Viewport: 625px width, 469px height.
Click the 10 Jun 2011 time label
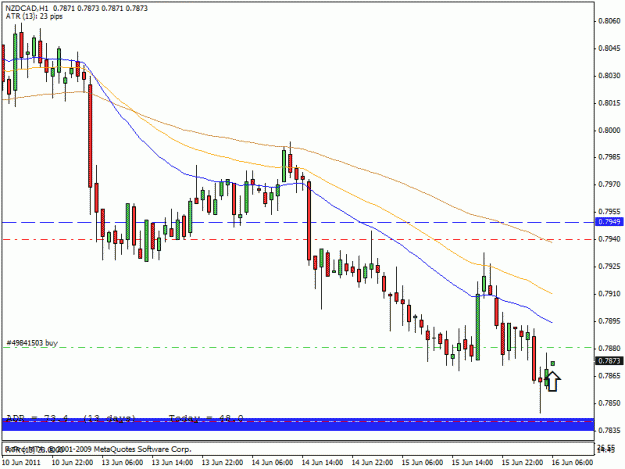pos(21,462)
